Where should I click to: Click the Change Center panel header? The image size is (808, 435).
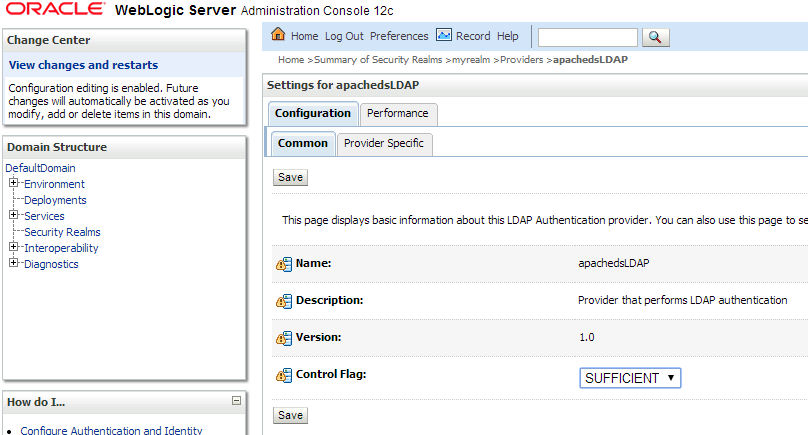click(125, 40)
